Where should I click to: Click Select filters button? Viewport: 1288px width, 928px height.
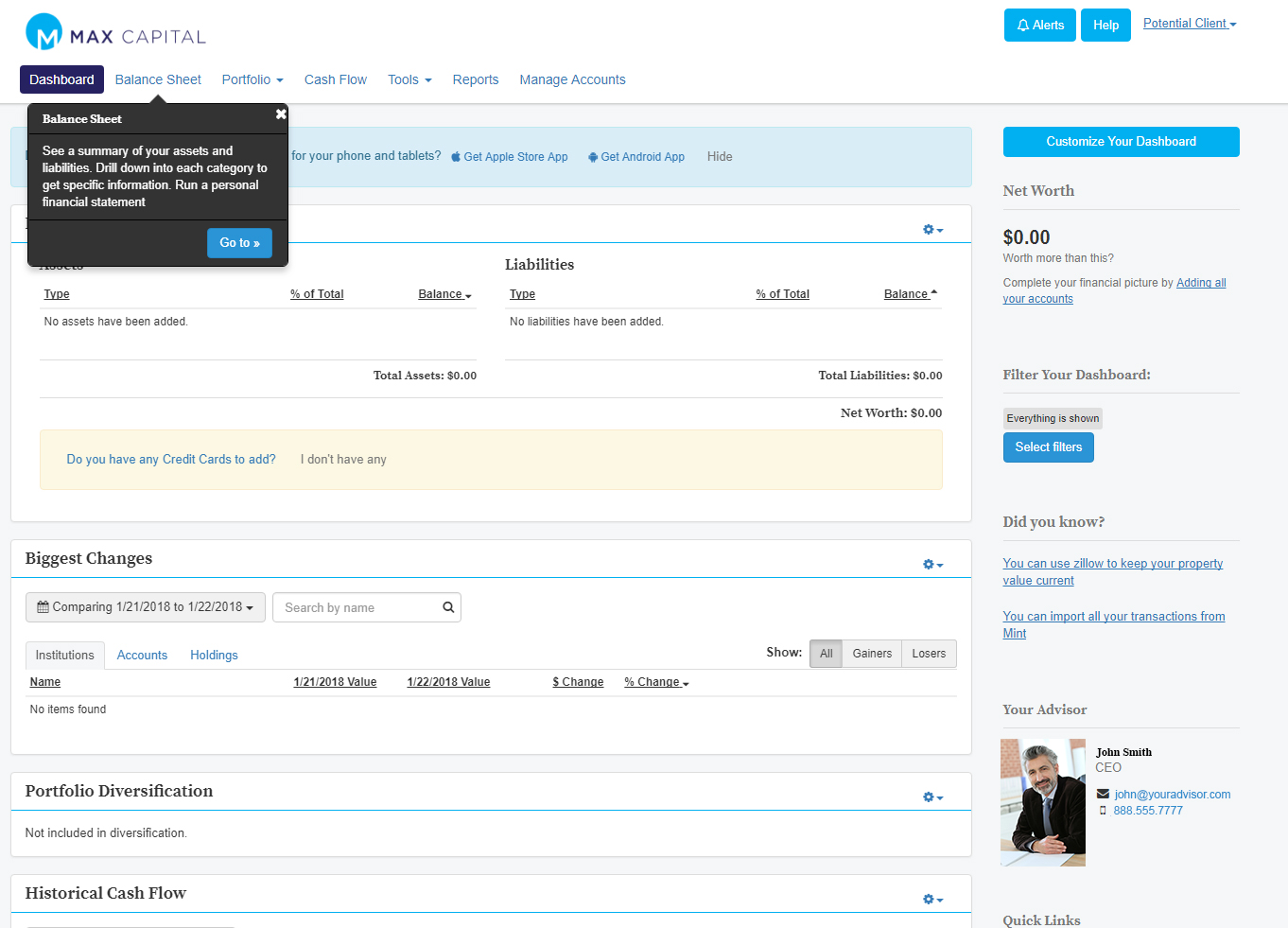pyautogui.click(x=1049, y=447)
